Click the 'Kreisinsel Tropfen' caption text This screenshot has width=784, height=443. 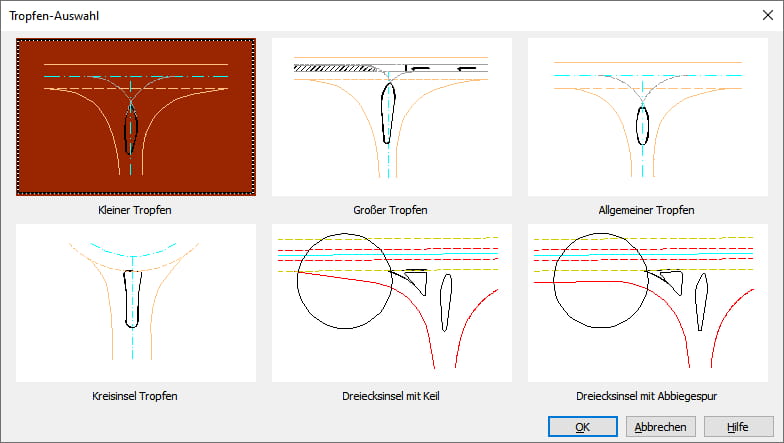click(x=135, y=396)
